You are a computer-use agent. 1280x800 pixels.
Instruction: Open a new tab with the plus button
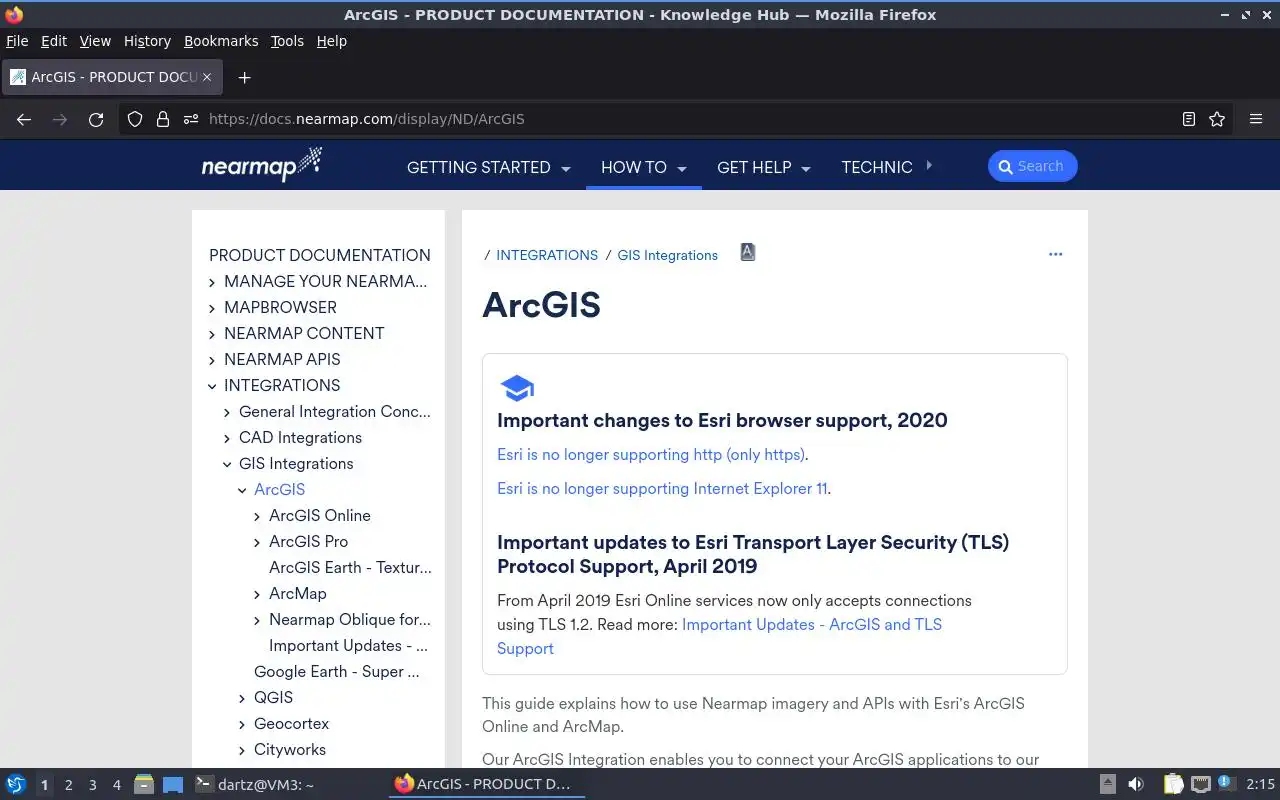click(x=244, y=77)
